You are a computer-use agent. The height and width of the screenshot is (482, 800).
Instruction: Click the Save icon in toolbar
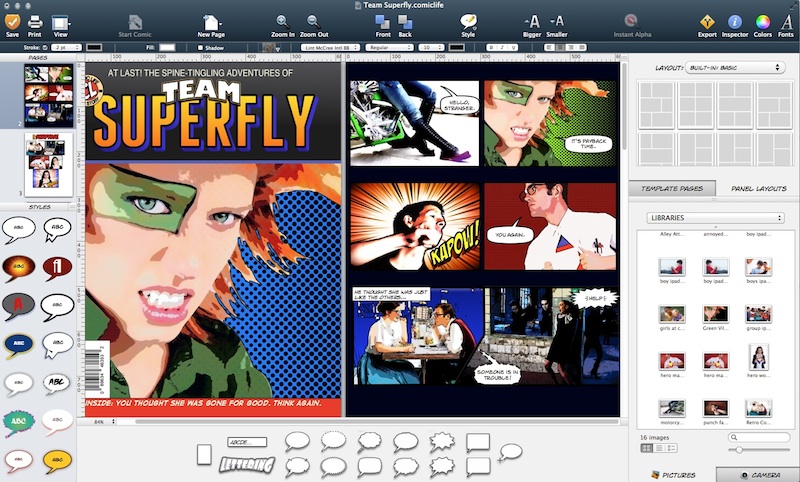coord(12,21)
